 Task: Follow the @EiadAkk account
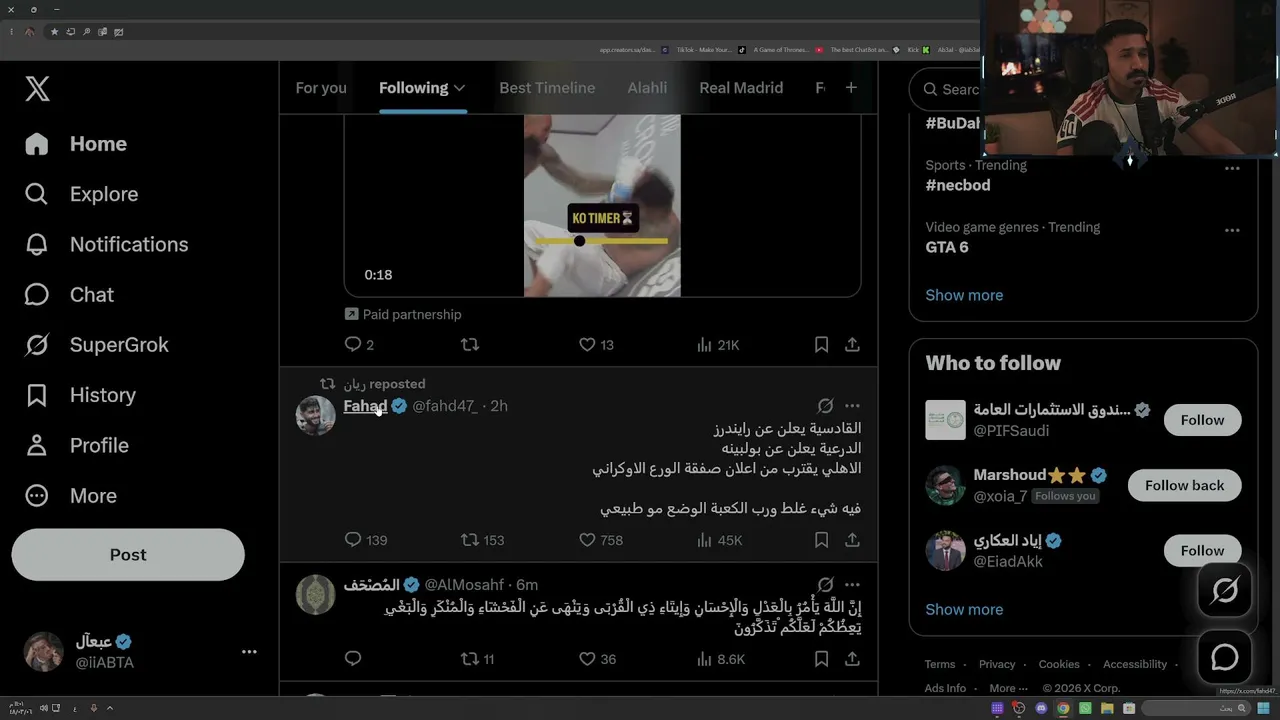click(x=1202, y=550)
